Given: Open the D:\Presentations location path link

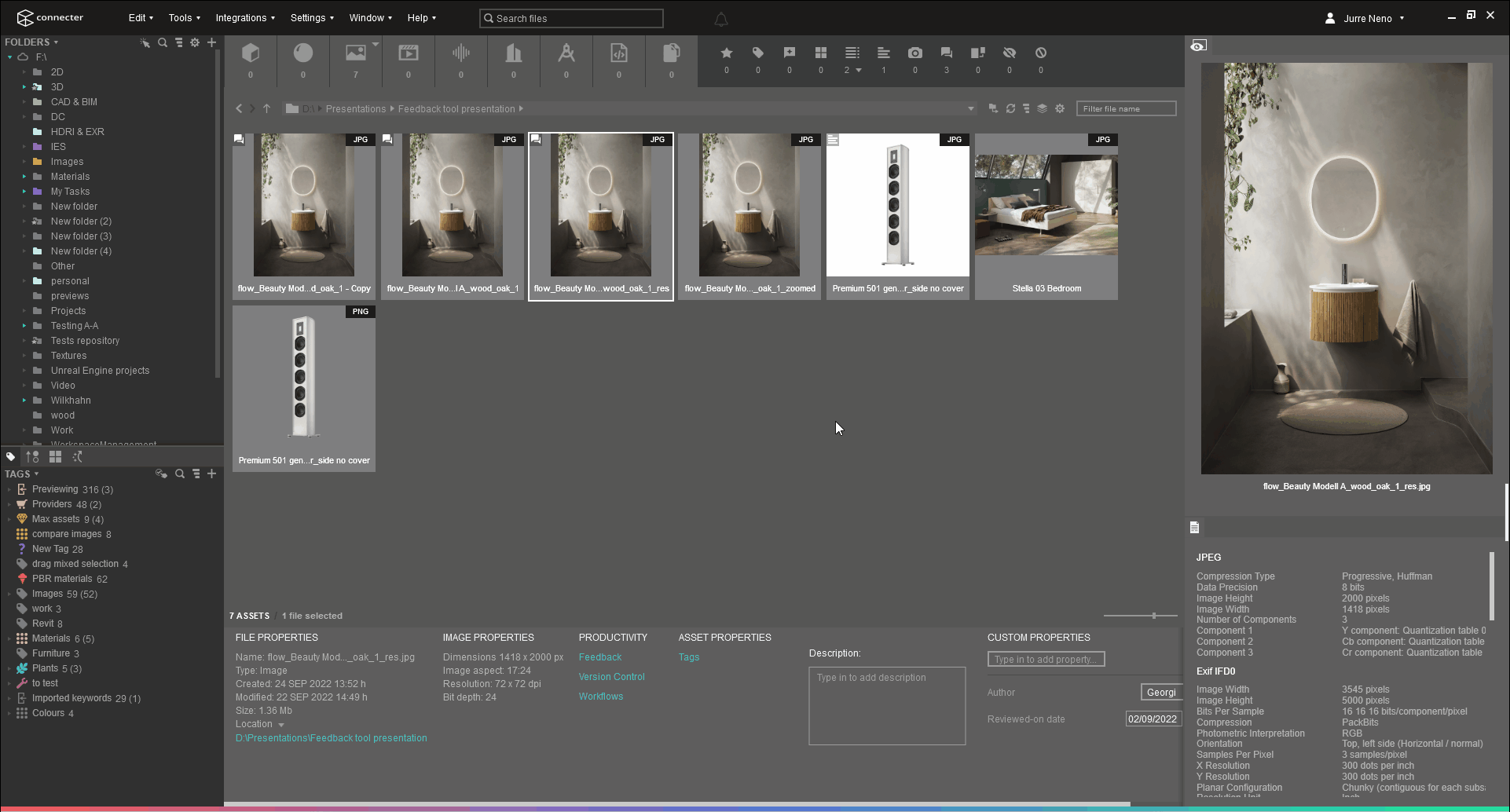Looking at the screenshot, I should (332, 738).
